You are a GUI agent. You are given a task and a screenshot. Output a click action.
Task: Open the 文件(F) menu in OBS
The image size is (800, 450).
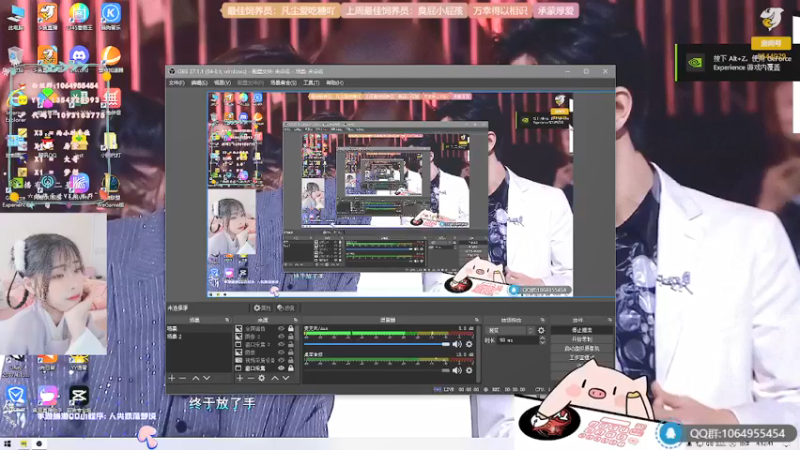[x=176, y=83]
